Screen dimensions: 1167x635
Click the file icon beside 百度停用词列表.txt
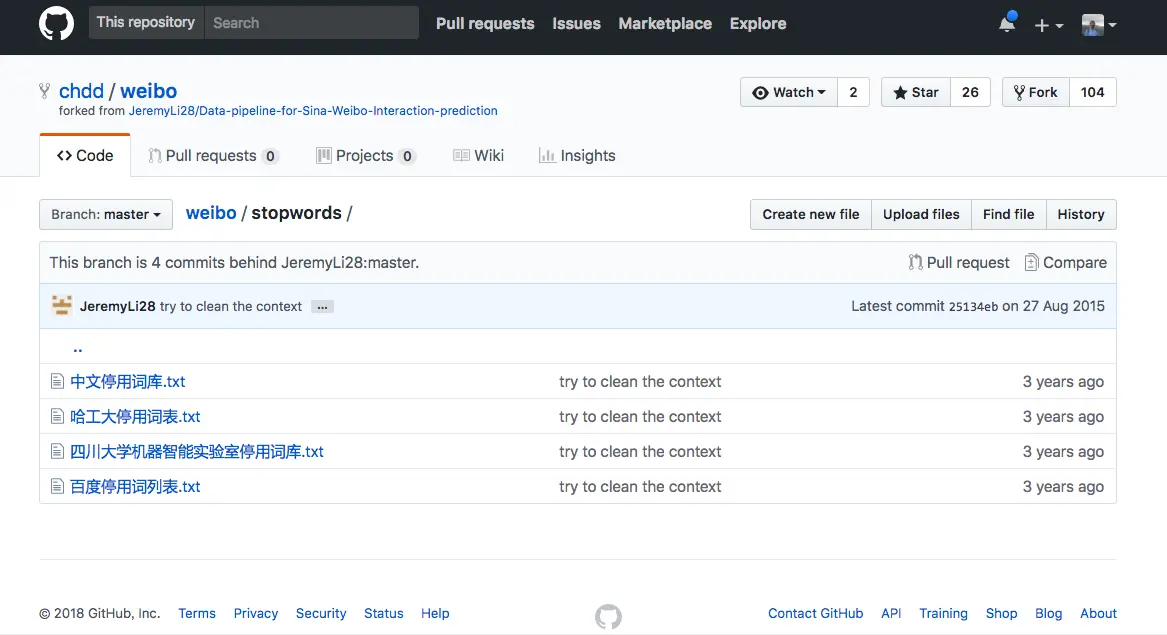pyautogui.click(x=58, y=487)
